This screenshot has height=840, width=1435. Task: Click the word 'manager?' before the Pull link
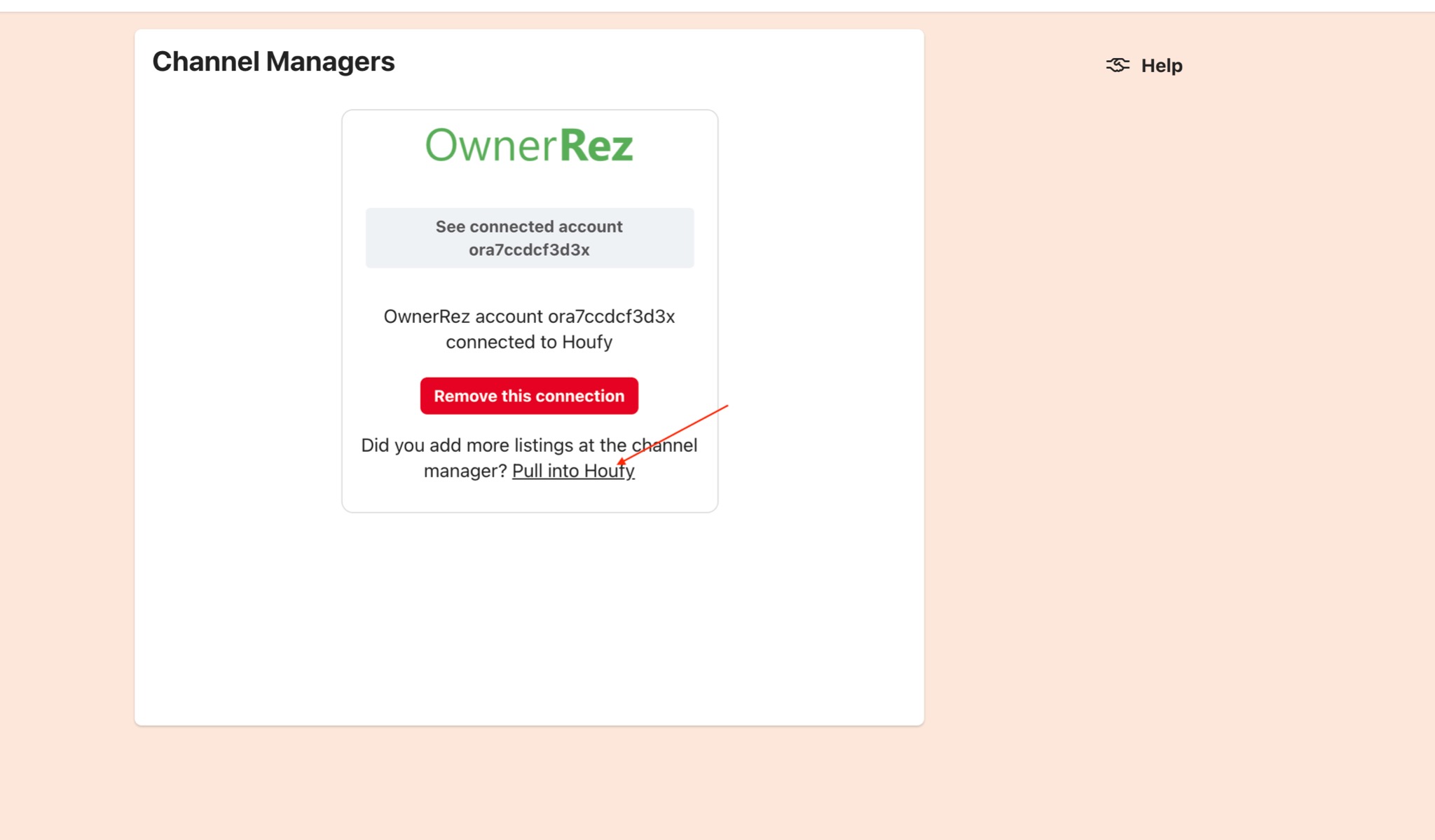click(465, 471)
